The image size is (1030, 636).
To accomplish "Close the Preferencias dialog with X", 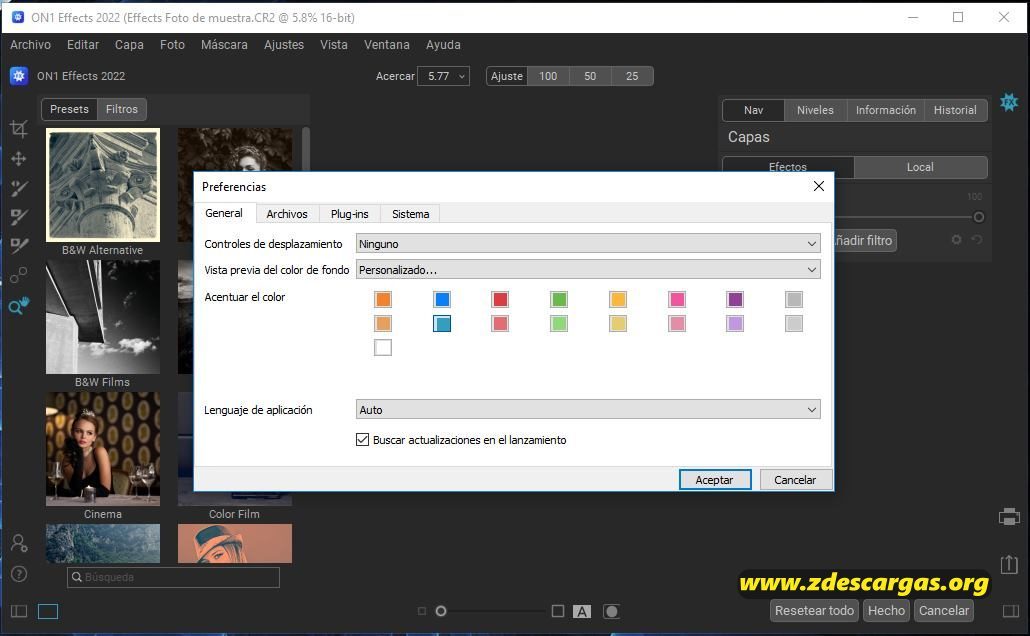I will [x=818, y=186].
